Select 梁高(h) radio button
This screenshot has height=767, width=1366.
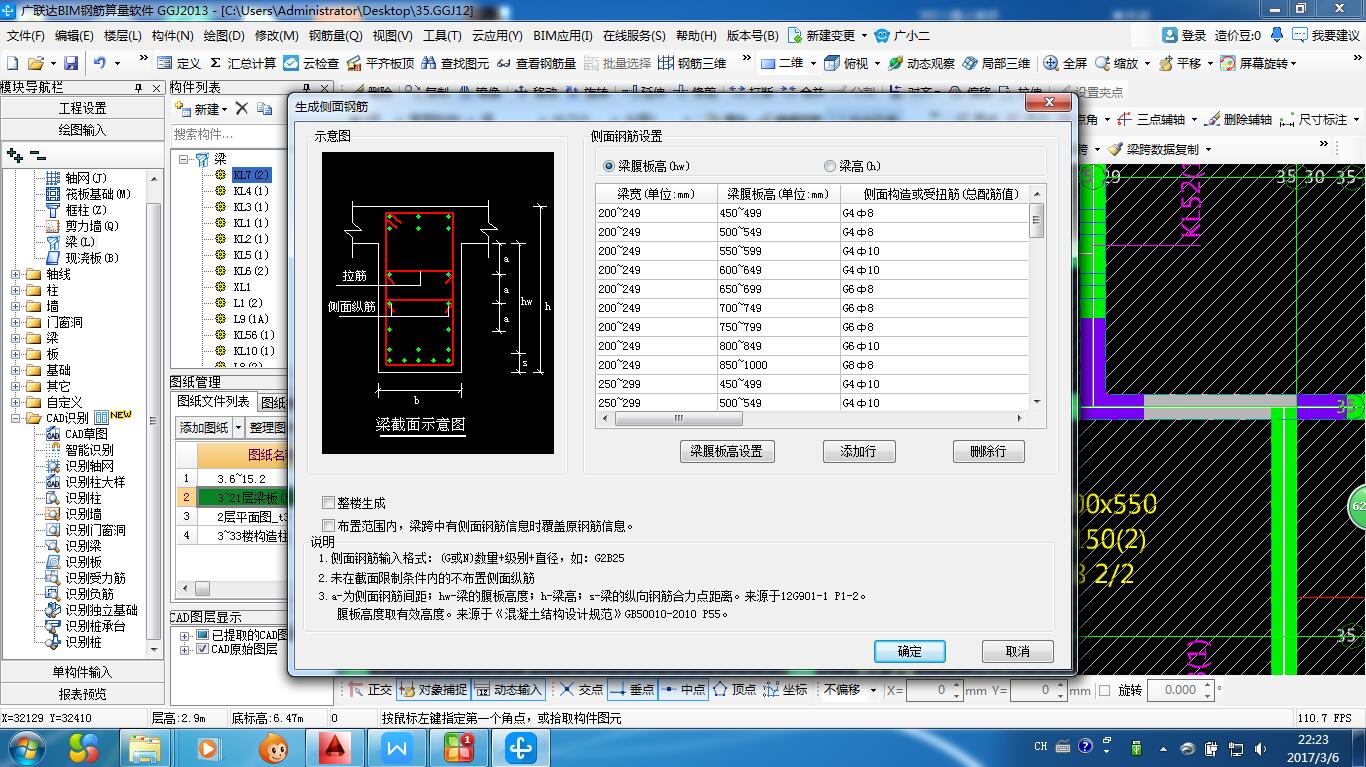(829, 166)
